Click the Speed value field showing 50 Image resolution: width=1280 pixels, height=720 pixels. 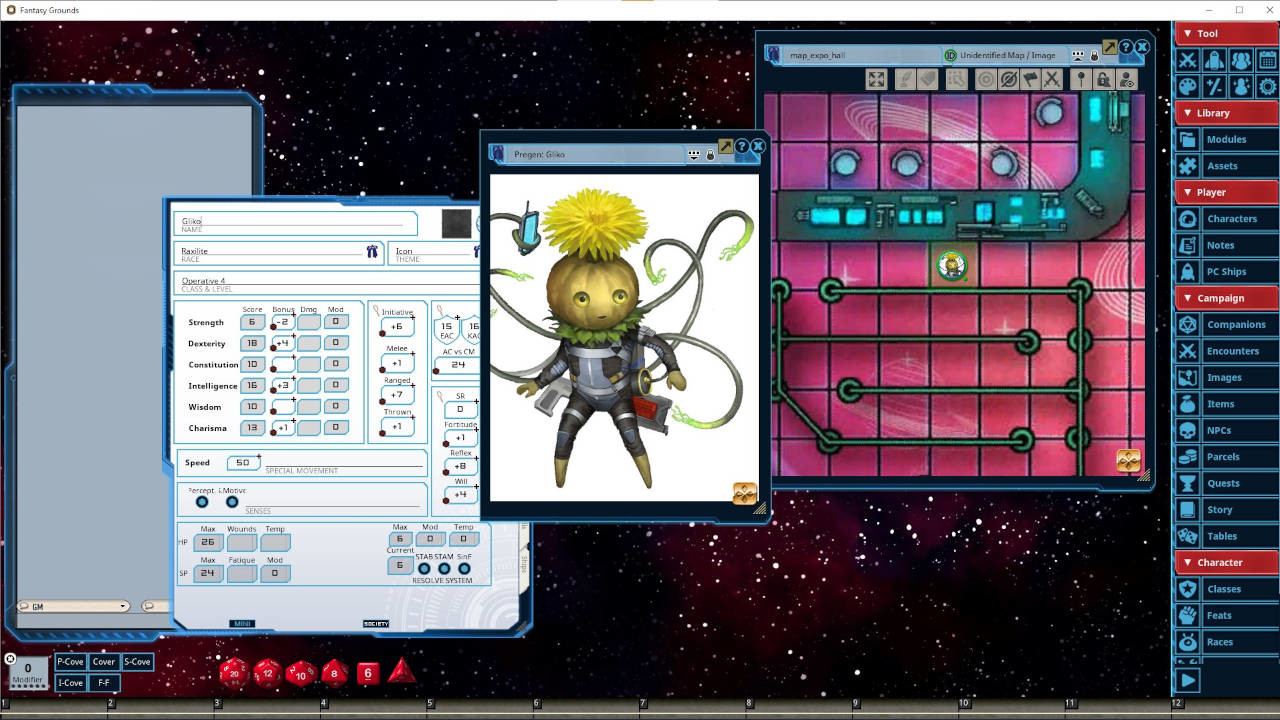tap(243, 463)
